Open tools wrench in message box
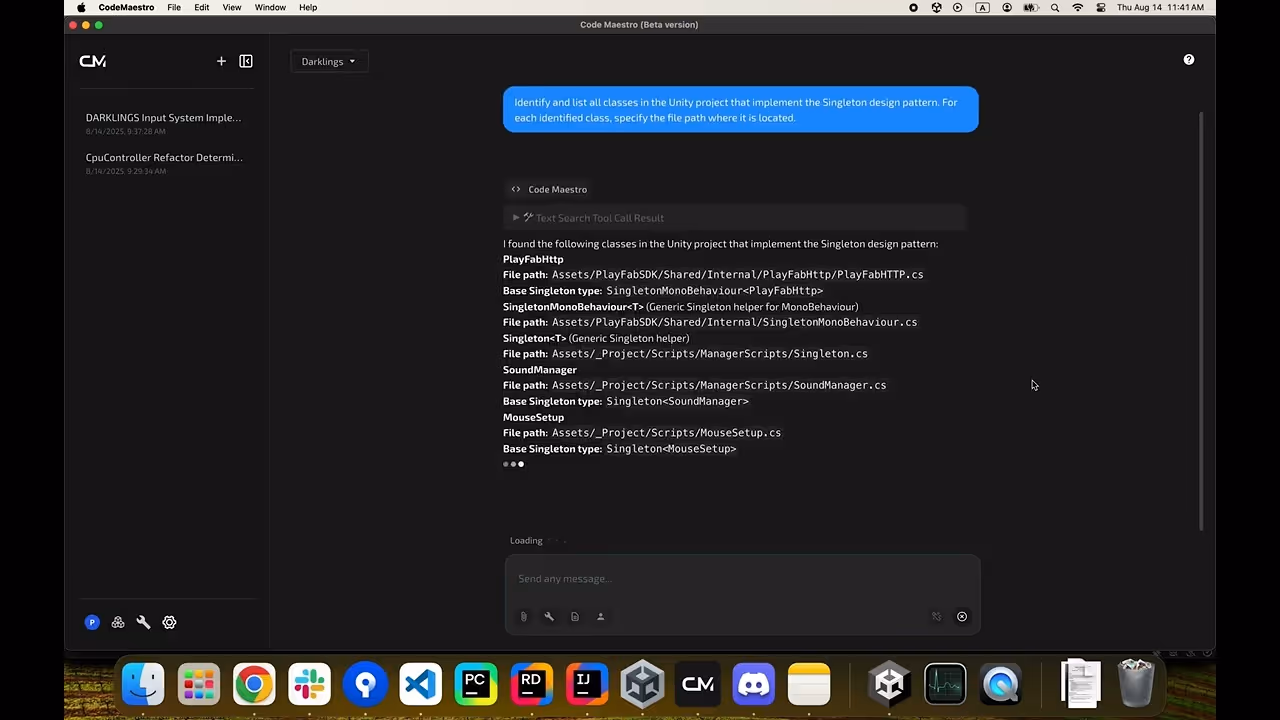The height and width of the screenshot is (720, 1280). click(549, 617)
